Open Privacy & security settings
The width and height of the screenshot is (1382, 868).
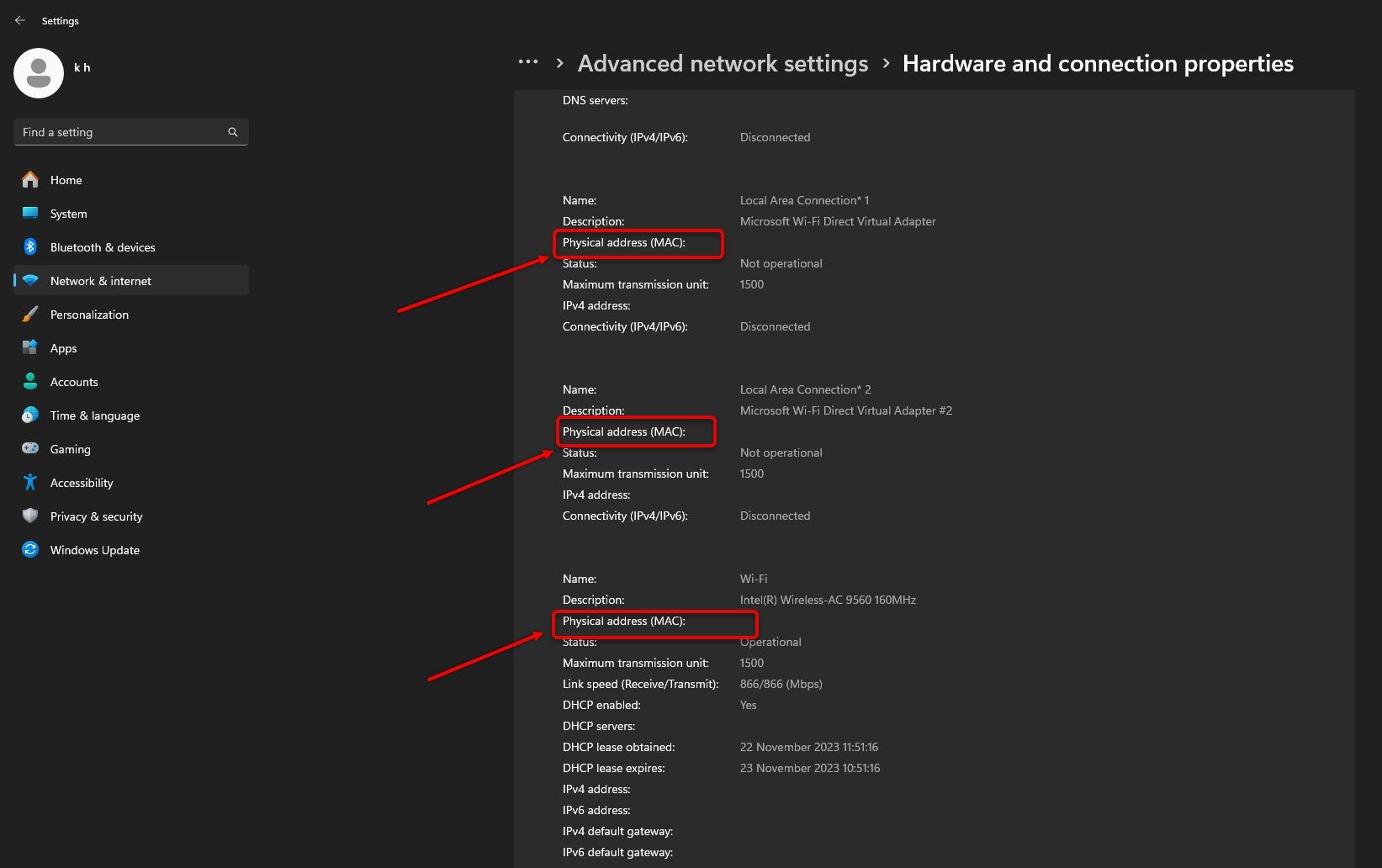[x=96, y=516]
